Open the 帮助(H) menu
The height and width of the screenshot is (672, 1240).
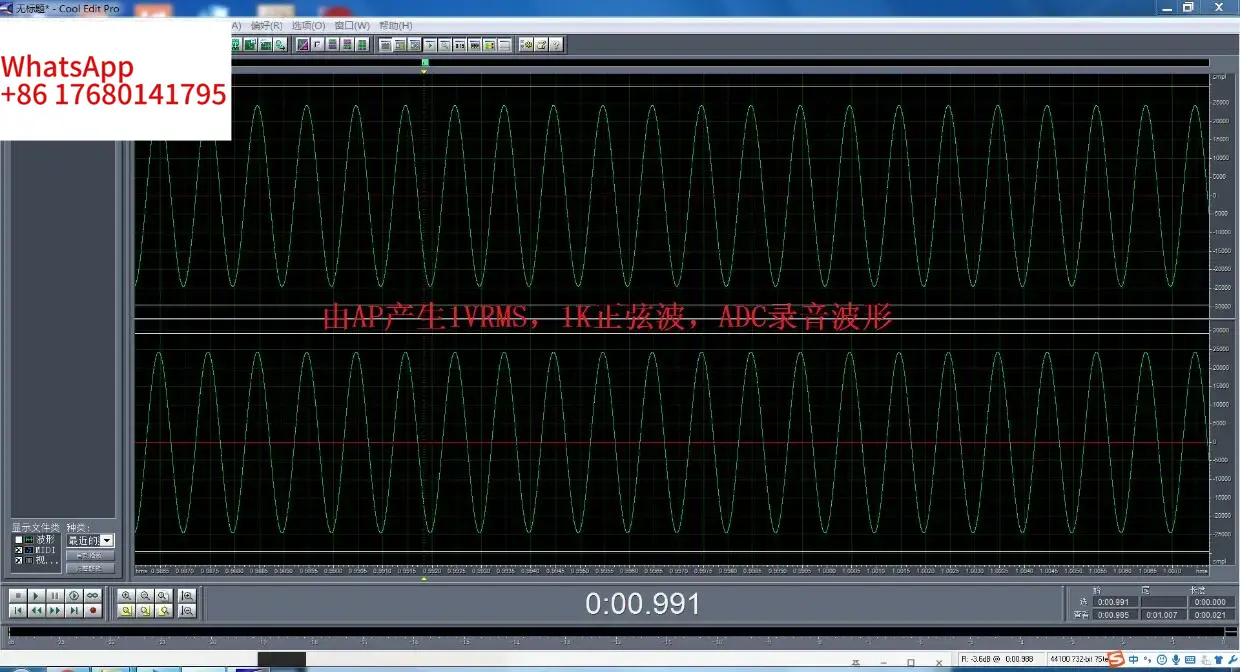[396, 25]
